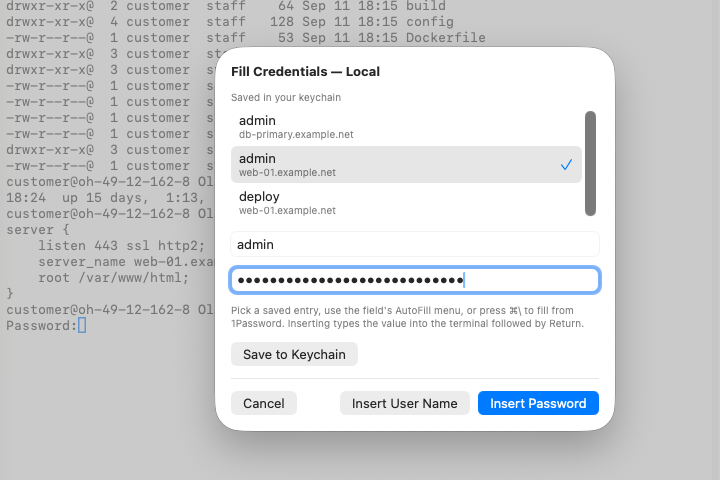Click the 'server {' line in terminal
Screen dimensions: 720x480
[x=38, y=230]
